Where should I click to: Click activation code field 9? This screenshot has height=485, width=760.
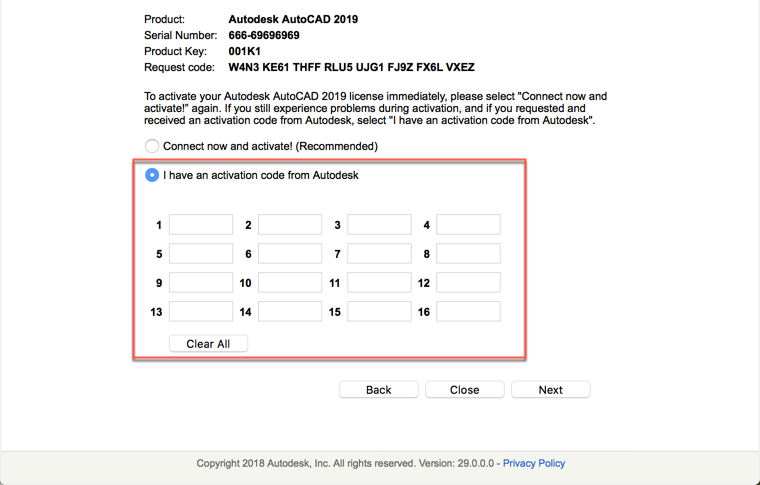pos(201,283)
